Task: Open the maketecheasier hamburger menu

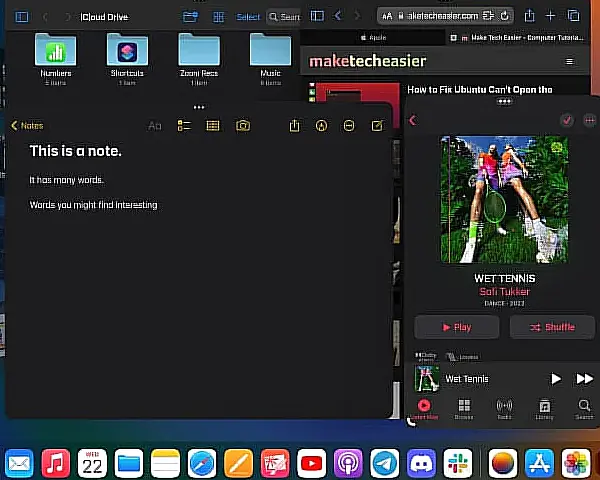Action: coord(570,61)
